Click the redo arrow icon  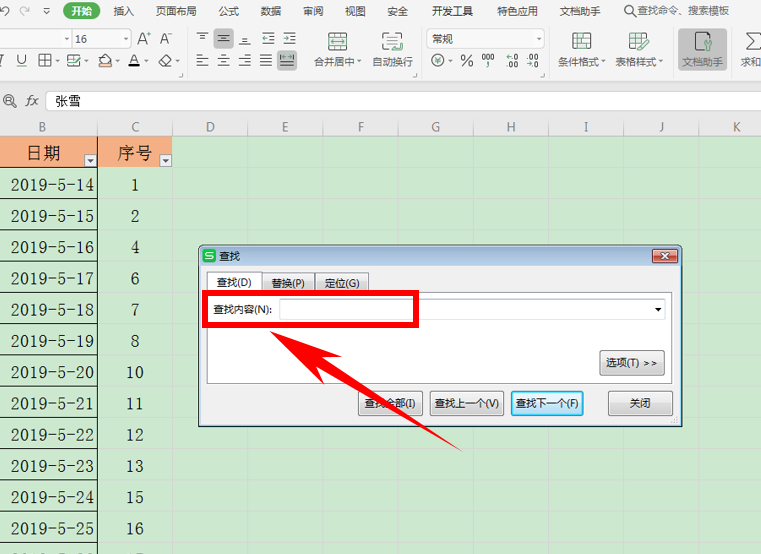[25, 11]
